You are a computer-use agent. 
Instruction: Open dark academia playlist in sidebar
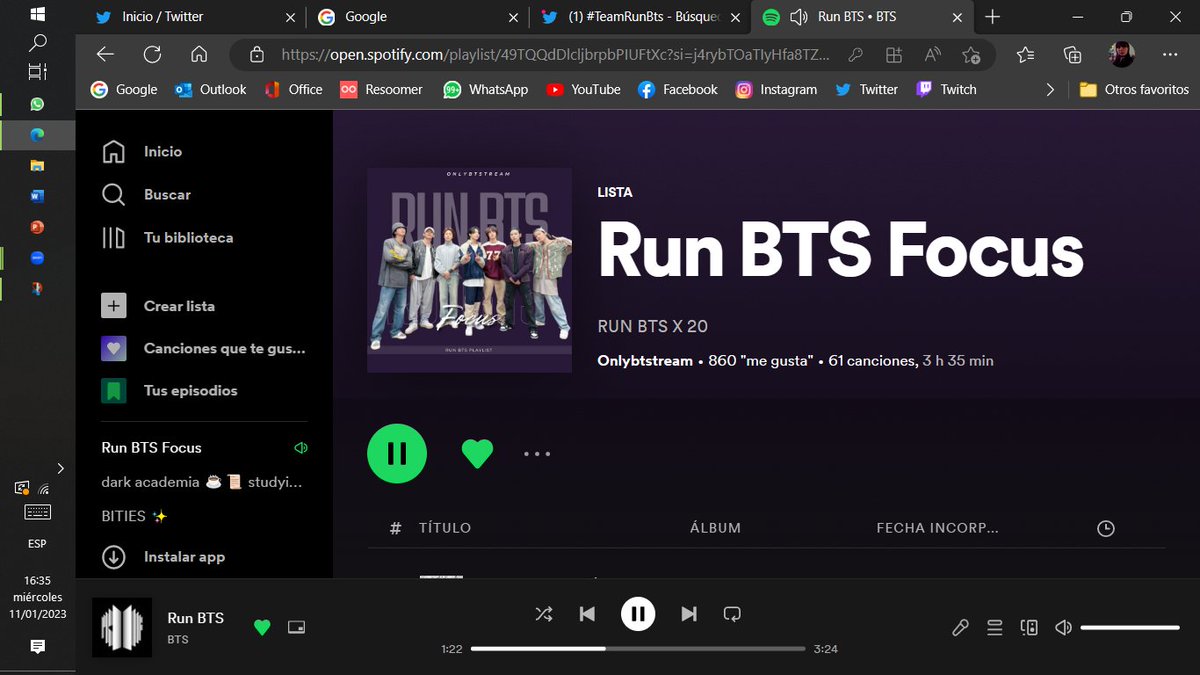tap(201, 482)
